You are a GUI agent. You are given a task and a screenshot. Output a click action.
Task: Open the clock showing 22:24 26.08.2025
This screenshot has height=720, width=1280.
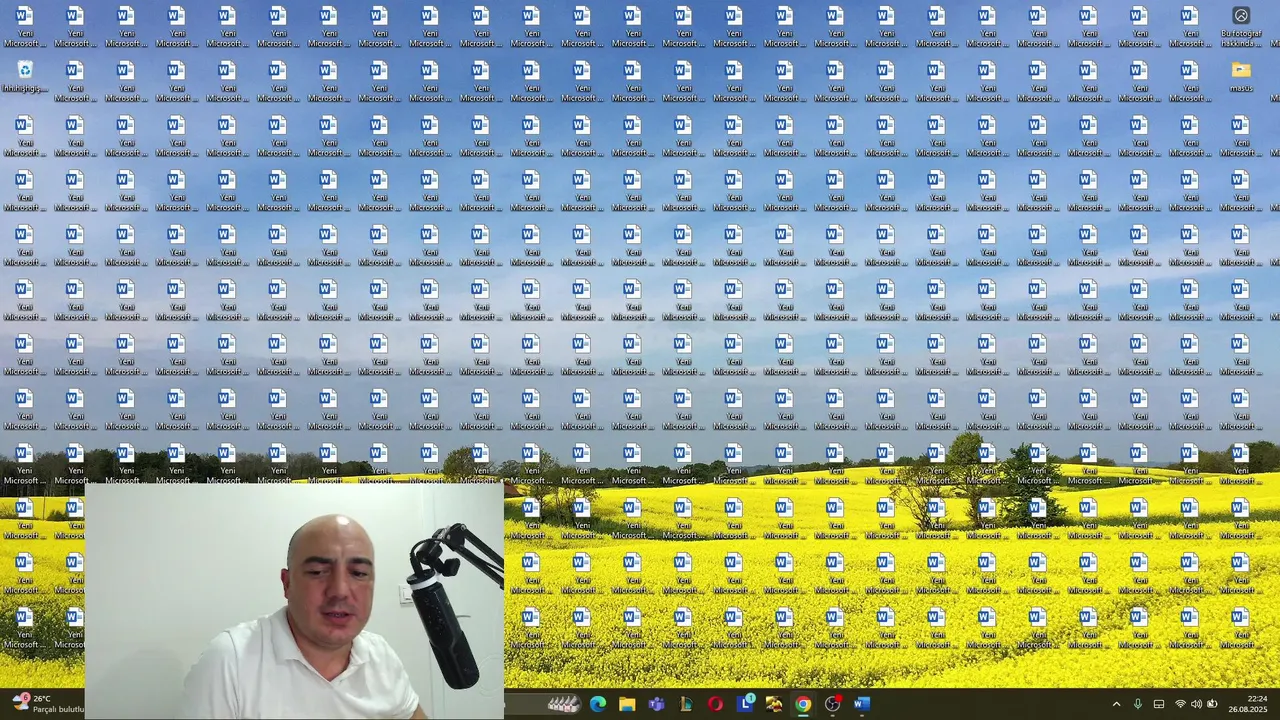(x=1250, y=704)
